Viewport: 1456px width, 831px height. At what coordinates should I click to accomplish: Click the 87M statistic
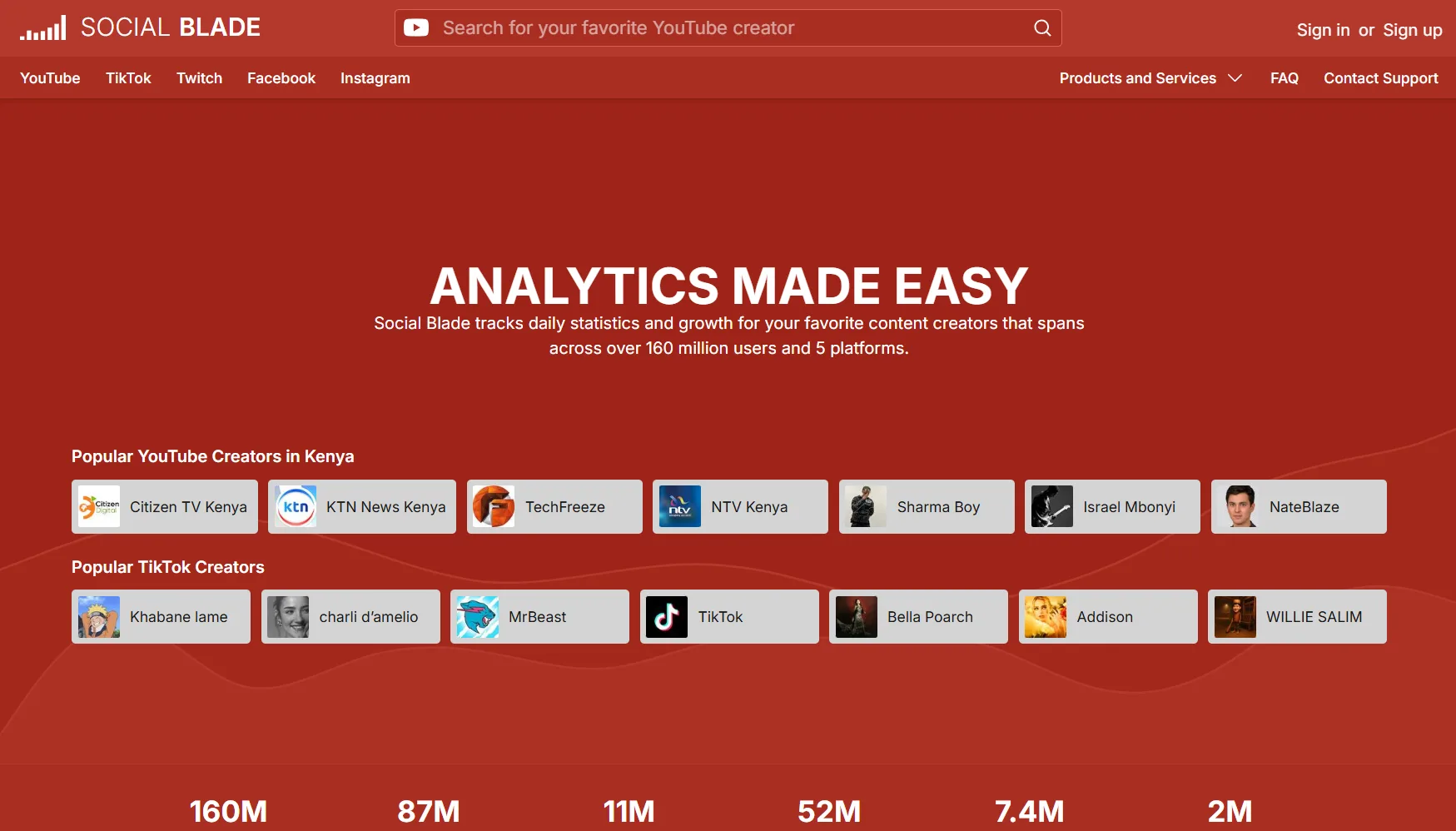click(x=428, y=811)
